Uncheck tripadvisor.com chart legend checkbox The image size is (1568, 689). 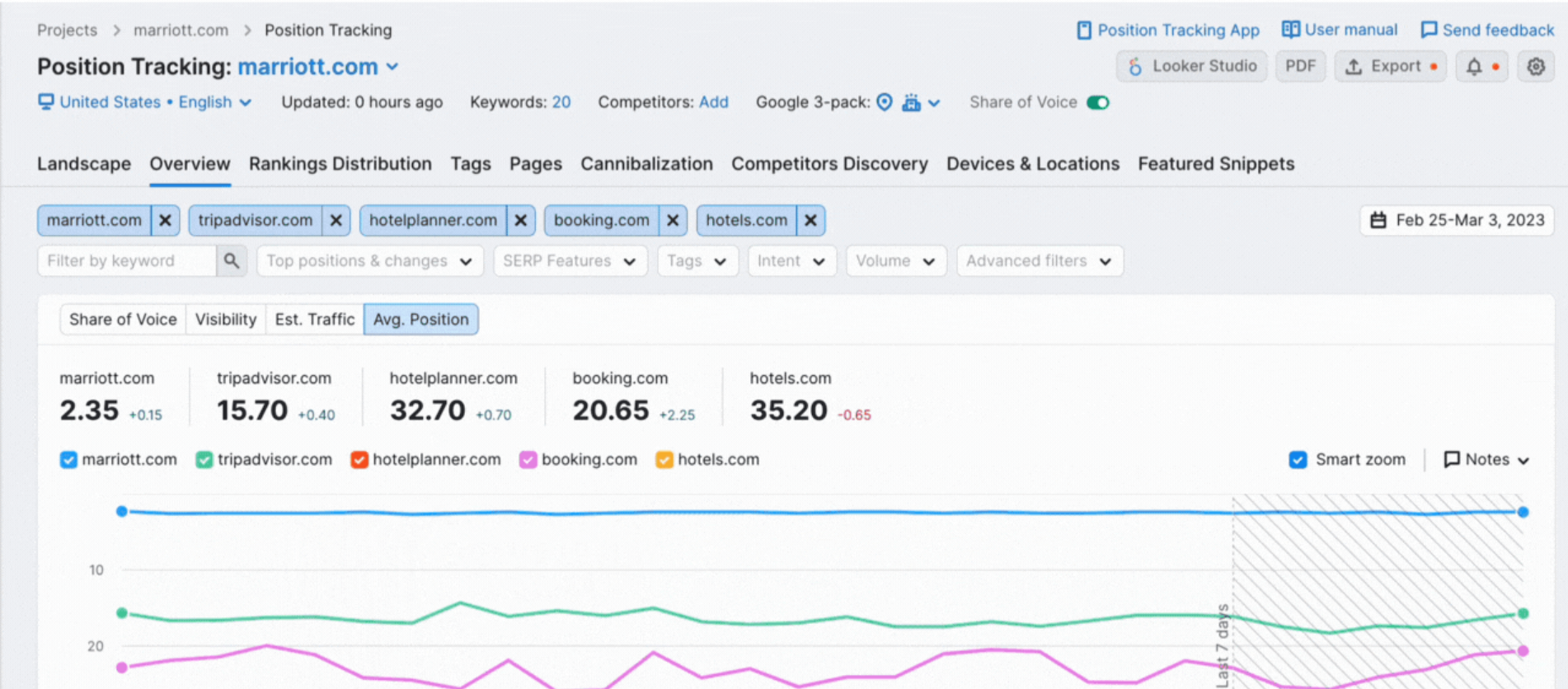[x=204, y=460]
